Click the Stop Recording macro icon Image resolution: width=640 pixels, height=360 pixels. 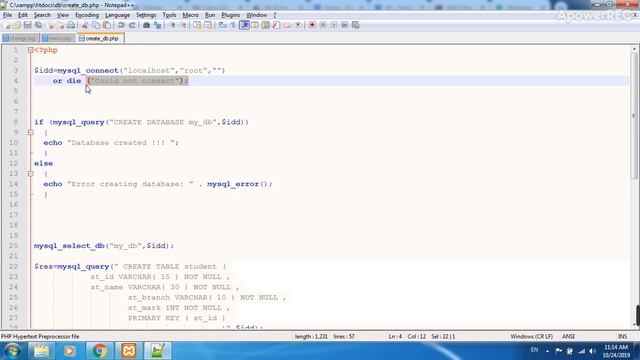point(323,25)
